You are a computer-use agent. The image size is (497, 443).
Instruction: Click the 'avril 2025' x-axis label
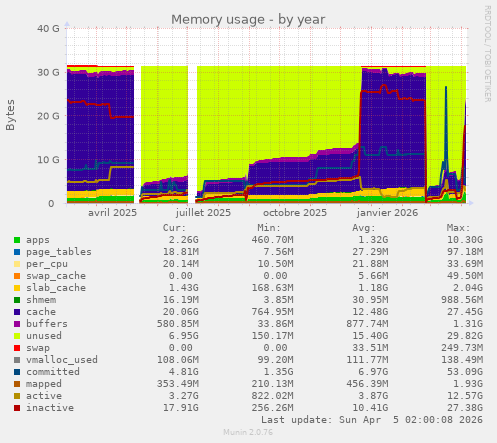(x=112, y=213)
